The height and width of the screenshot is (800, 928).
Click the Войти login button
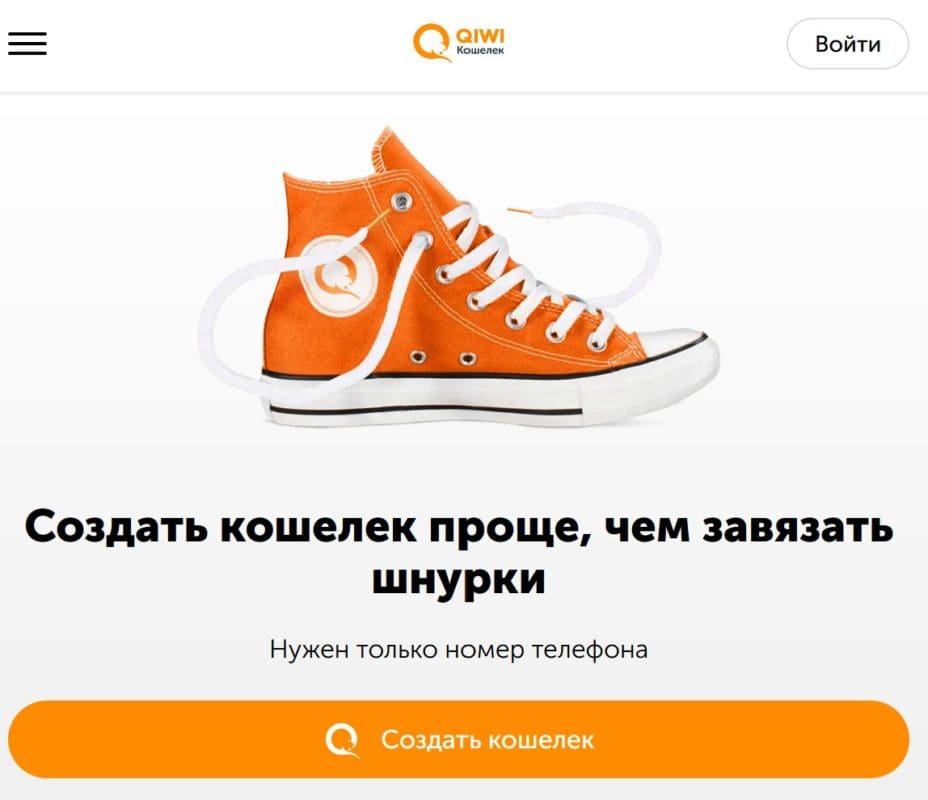pyautogui.click(x=848, y=44)
